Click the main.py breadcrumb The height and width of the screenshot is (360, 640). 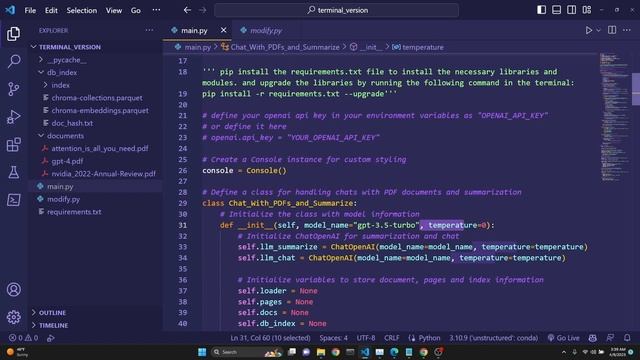click(193, 47)
